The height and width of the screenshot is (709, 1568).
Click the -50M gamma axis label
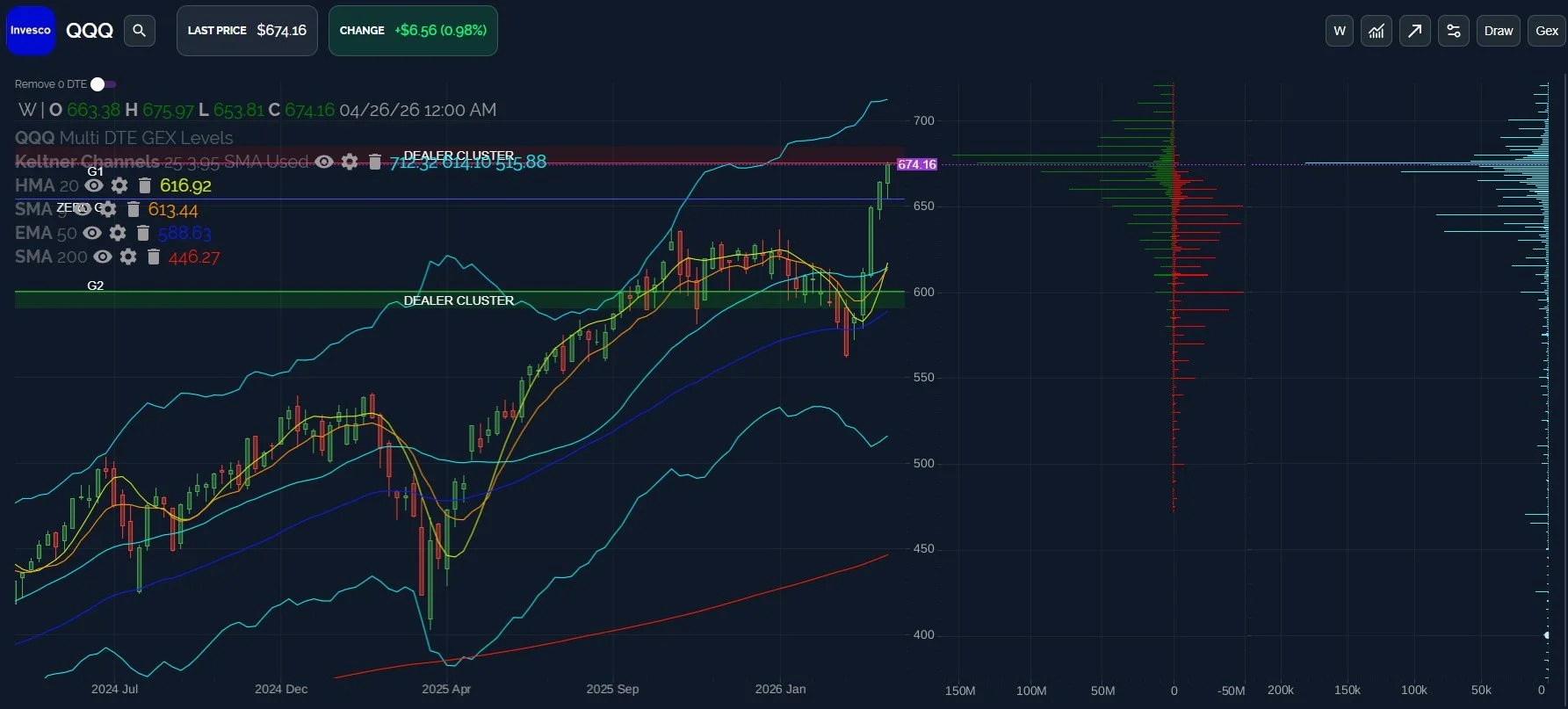click(1231, 691)
